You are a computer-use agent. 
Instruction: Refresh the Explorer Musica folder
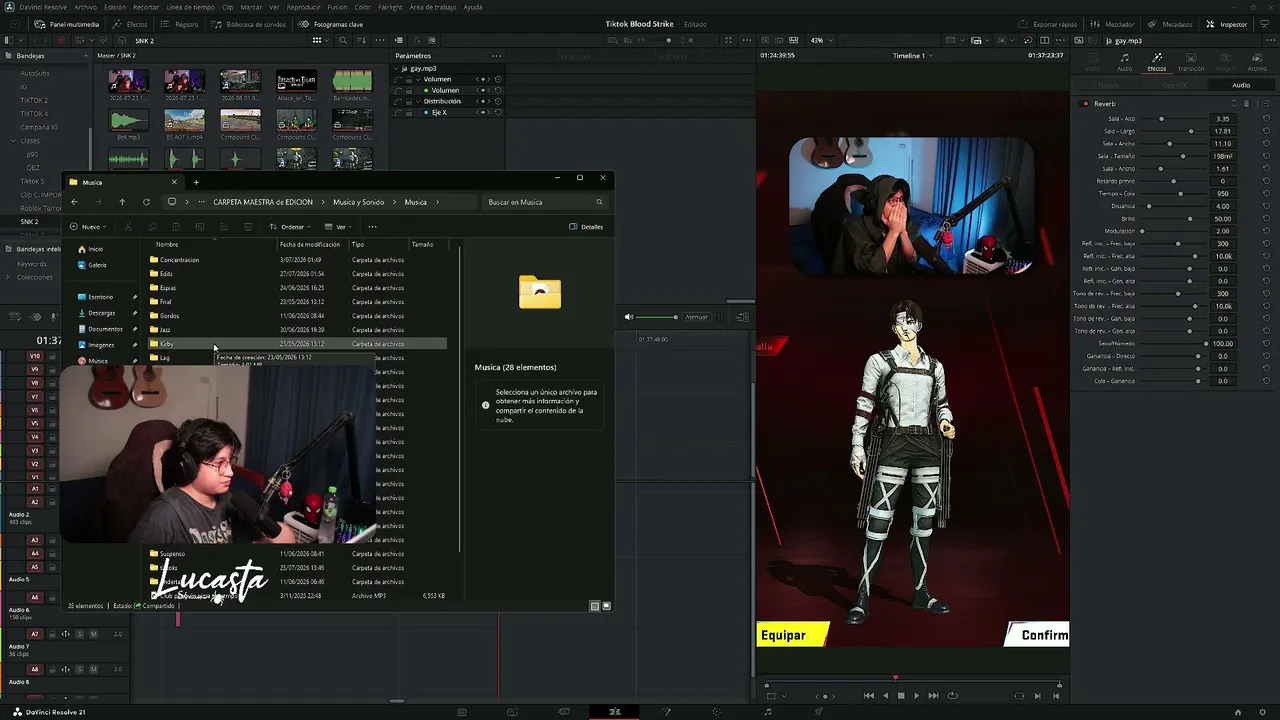[146, 202]
